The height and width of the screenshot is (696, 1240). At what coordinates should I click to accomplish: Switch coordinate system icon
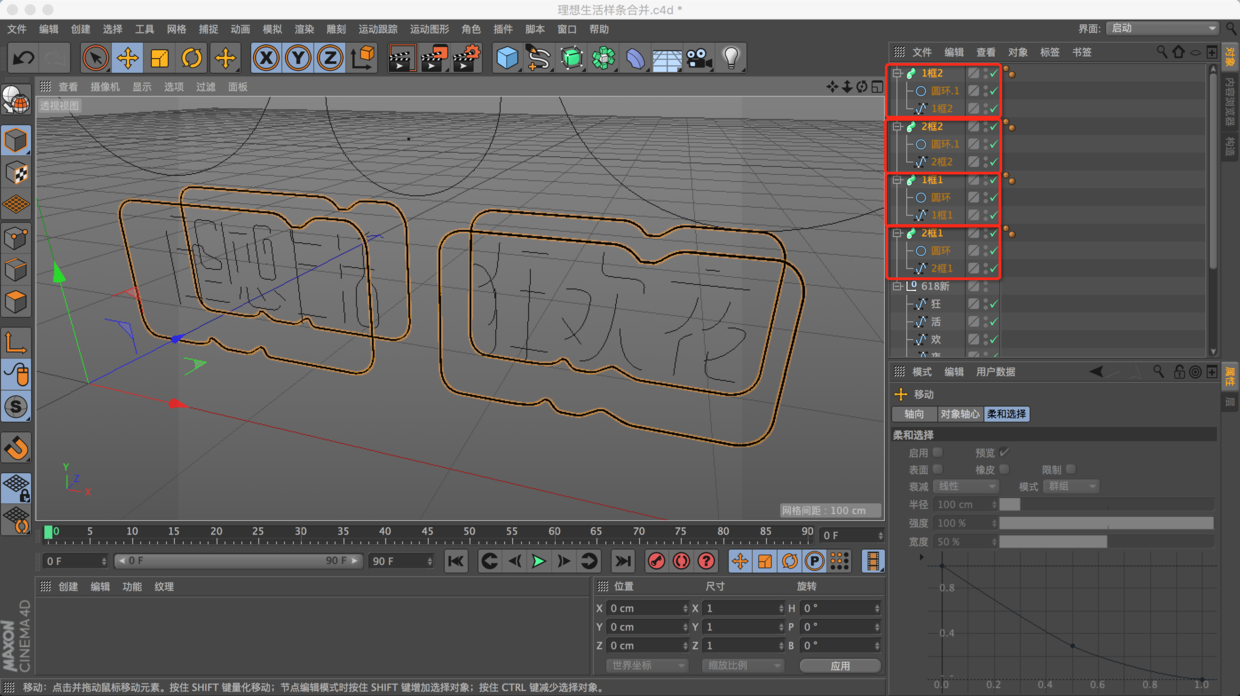(x=363, y=58)
